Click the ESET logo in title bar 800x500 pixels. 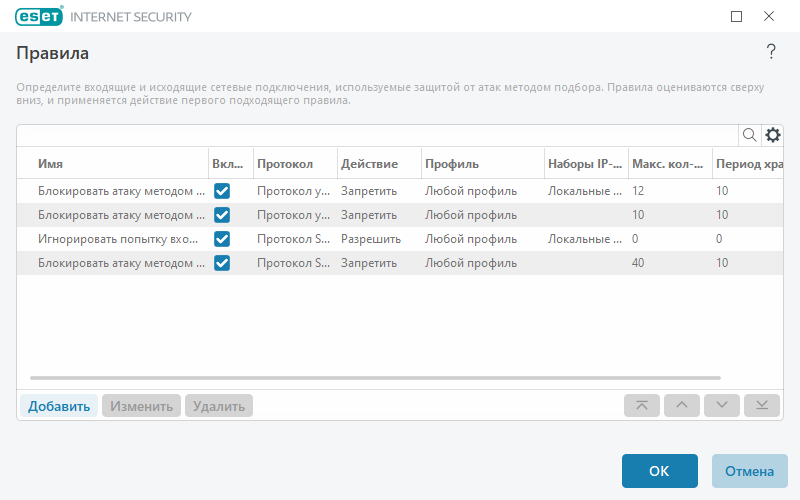pyautogui.click(x=39, y=16)
